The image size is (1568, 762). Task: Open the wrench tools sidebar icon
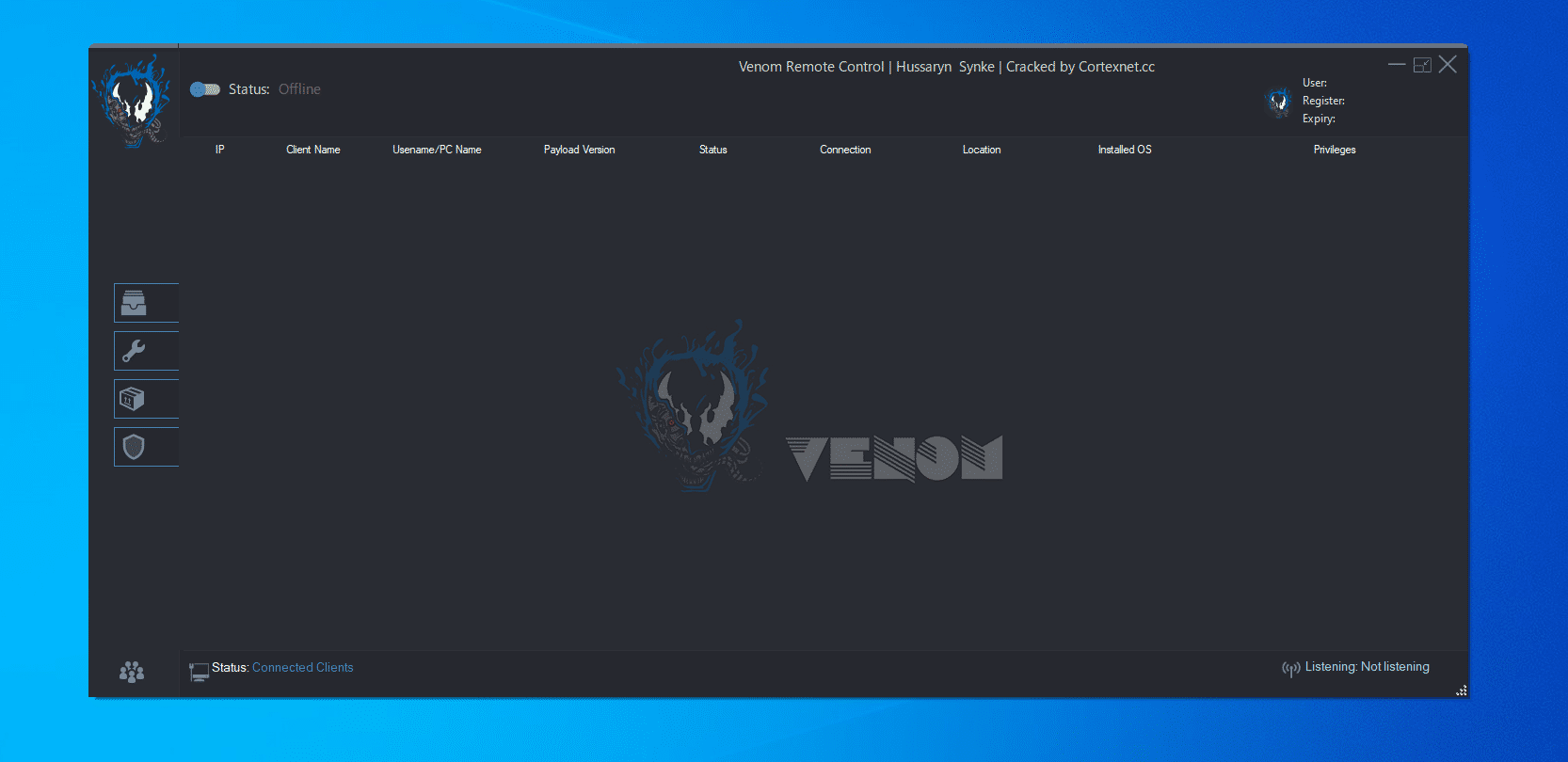click(x=146, y=351)
